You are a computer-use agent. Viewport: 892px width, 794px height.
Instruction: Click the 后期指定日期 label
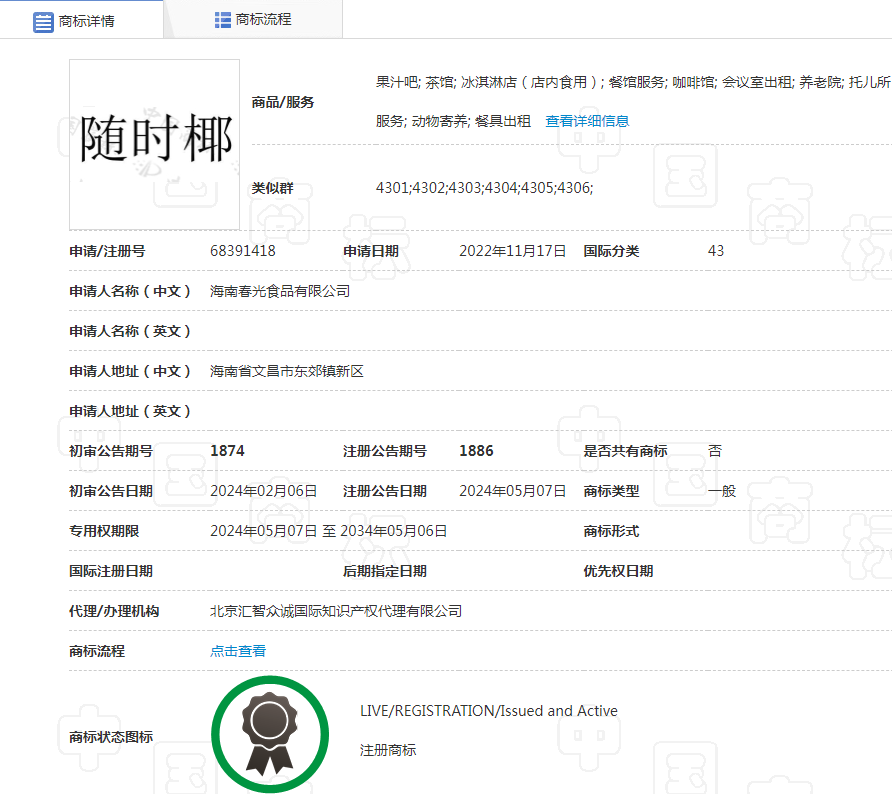click(x=385, y=571)
